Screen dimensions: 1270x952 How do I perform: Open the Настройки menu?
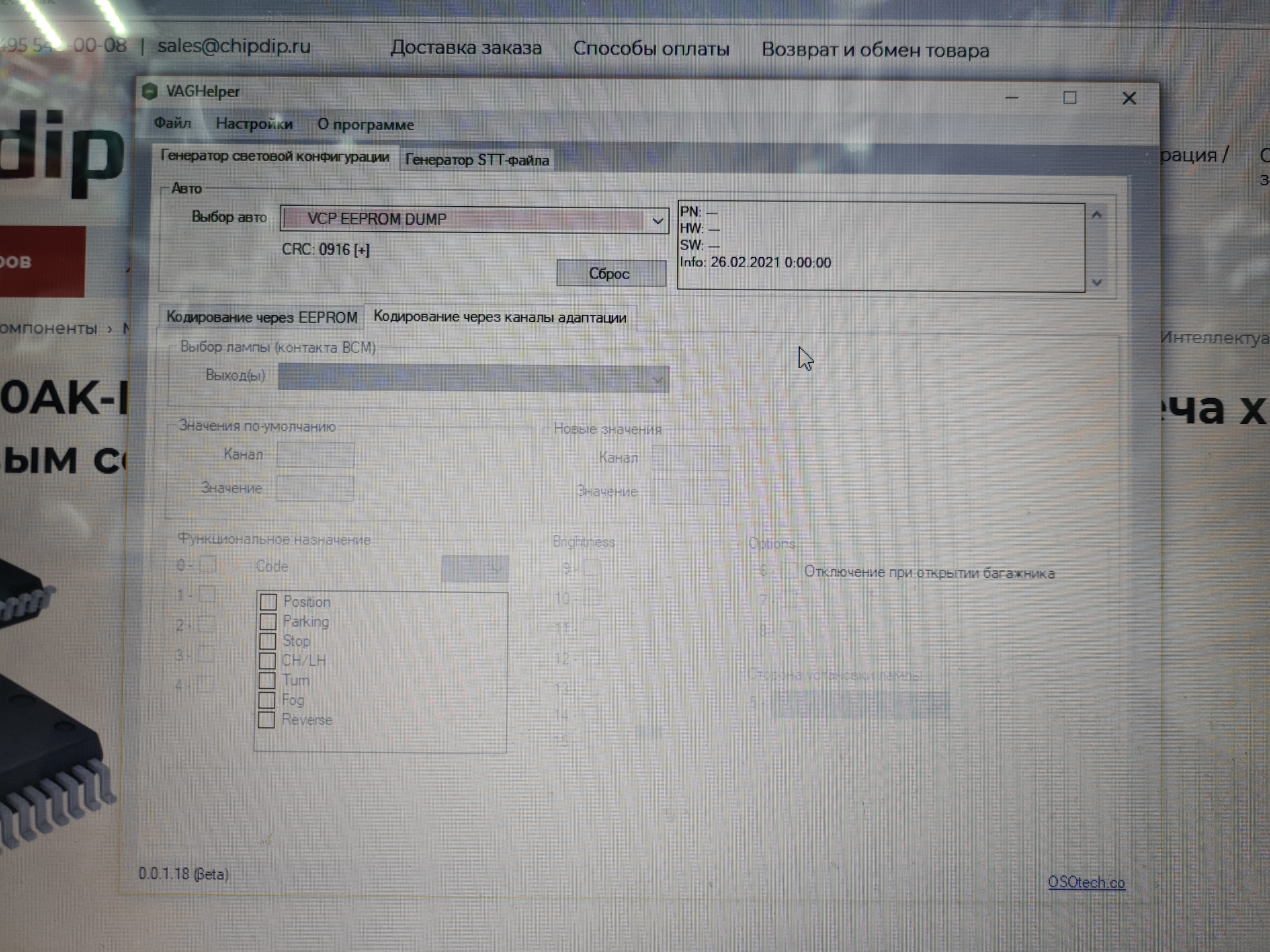tap(254, 124)
